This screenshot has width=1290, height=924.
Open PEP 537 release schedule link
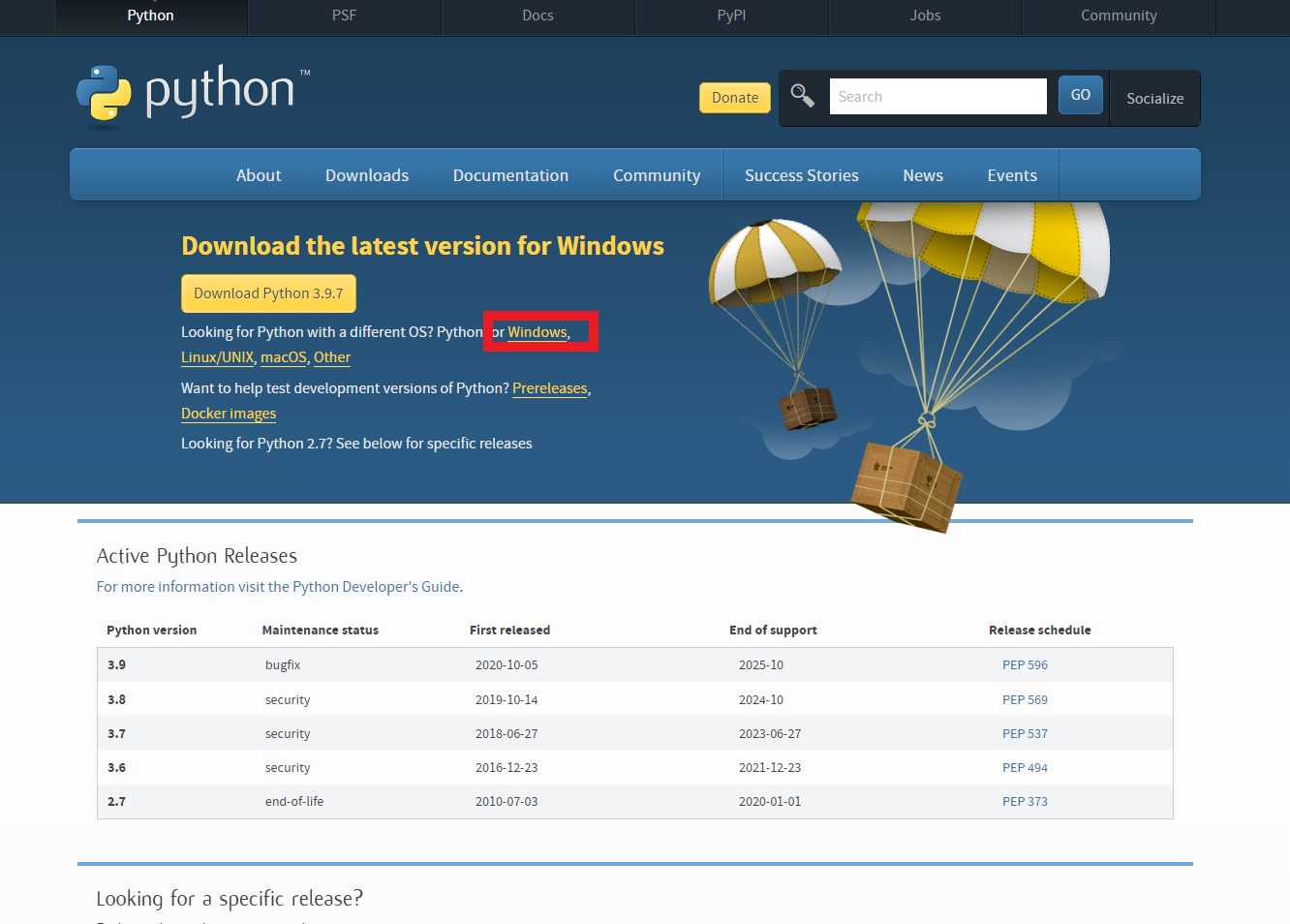[x=1025, y=734]
